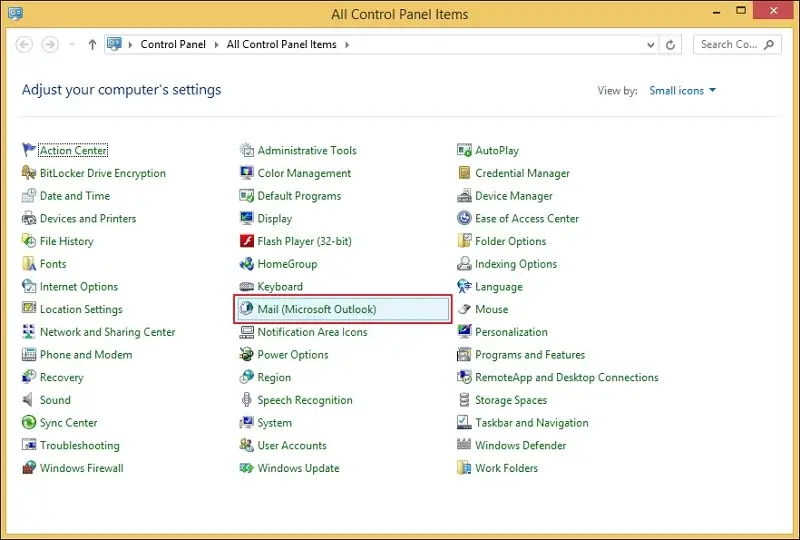Expand the address bar history dropdown
This screenshot has width=800, height=540.
651,45
